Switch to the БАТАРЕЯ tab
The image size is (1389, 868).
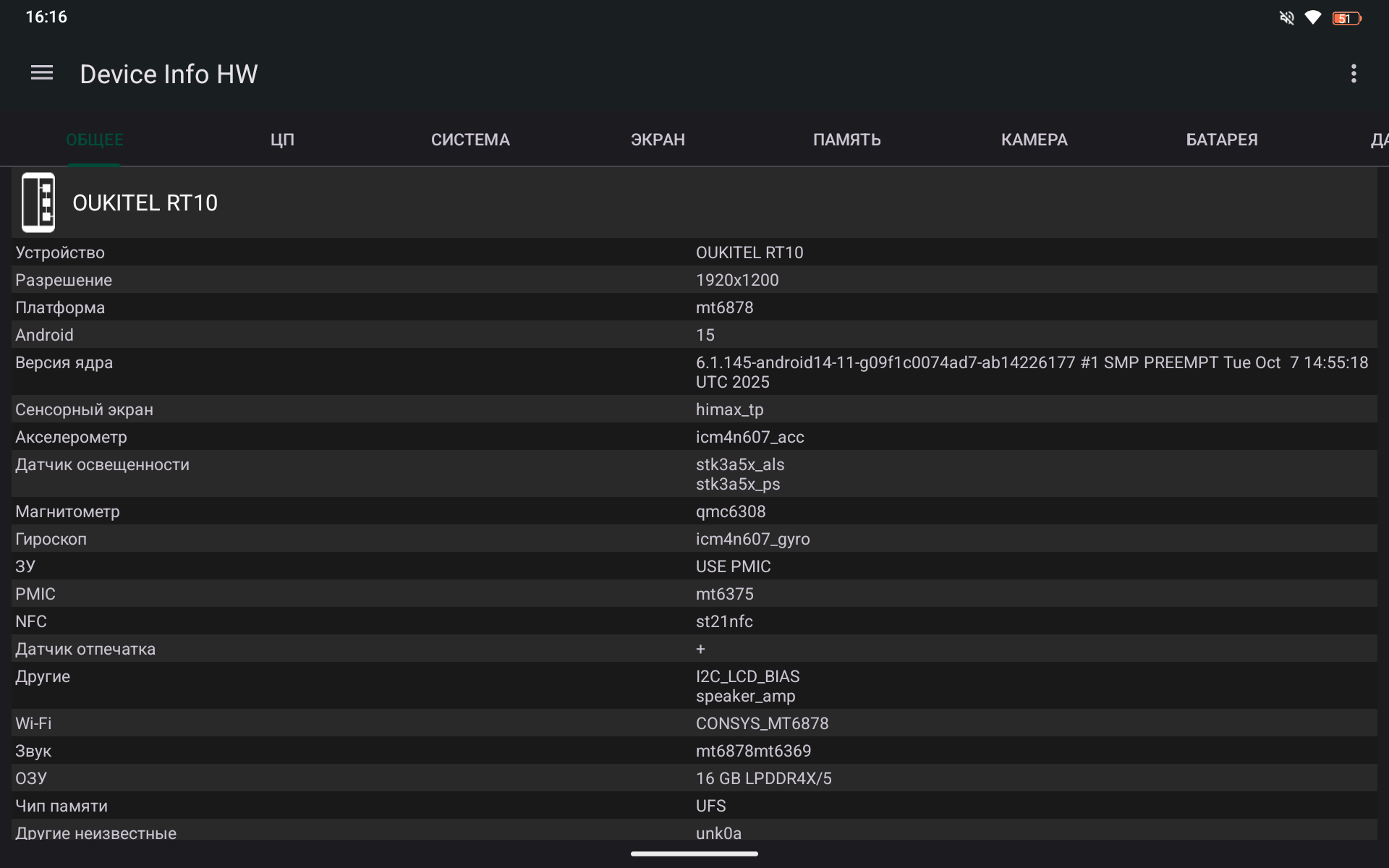pyautogui.click(x=1221, y=140)
